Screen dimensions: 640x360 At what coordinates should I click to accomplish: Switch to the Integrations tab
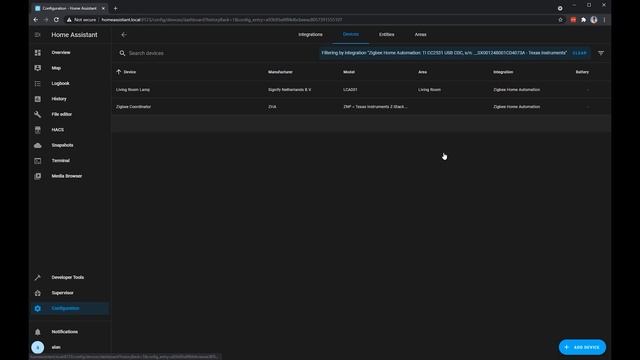(310, 35)
